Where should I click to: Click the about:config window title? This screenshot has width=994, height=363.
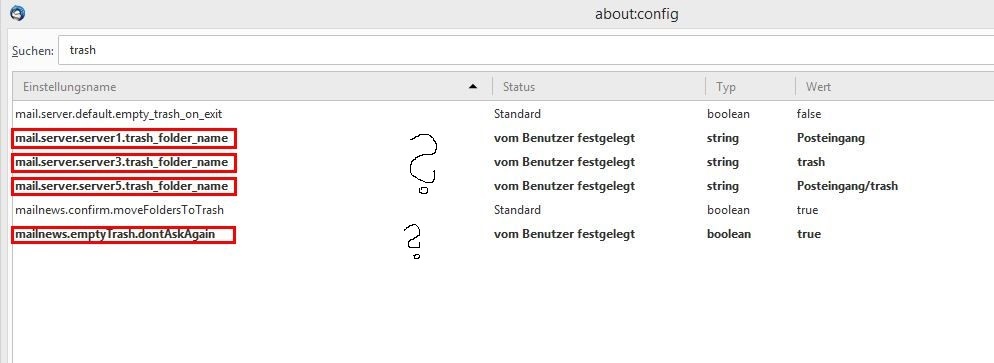pyautogui.click(x=636, y=13)
